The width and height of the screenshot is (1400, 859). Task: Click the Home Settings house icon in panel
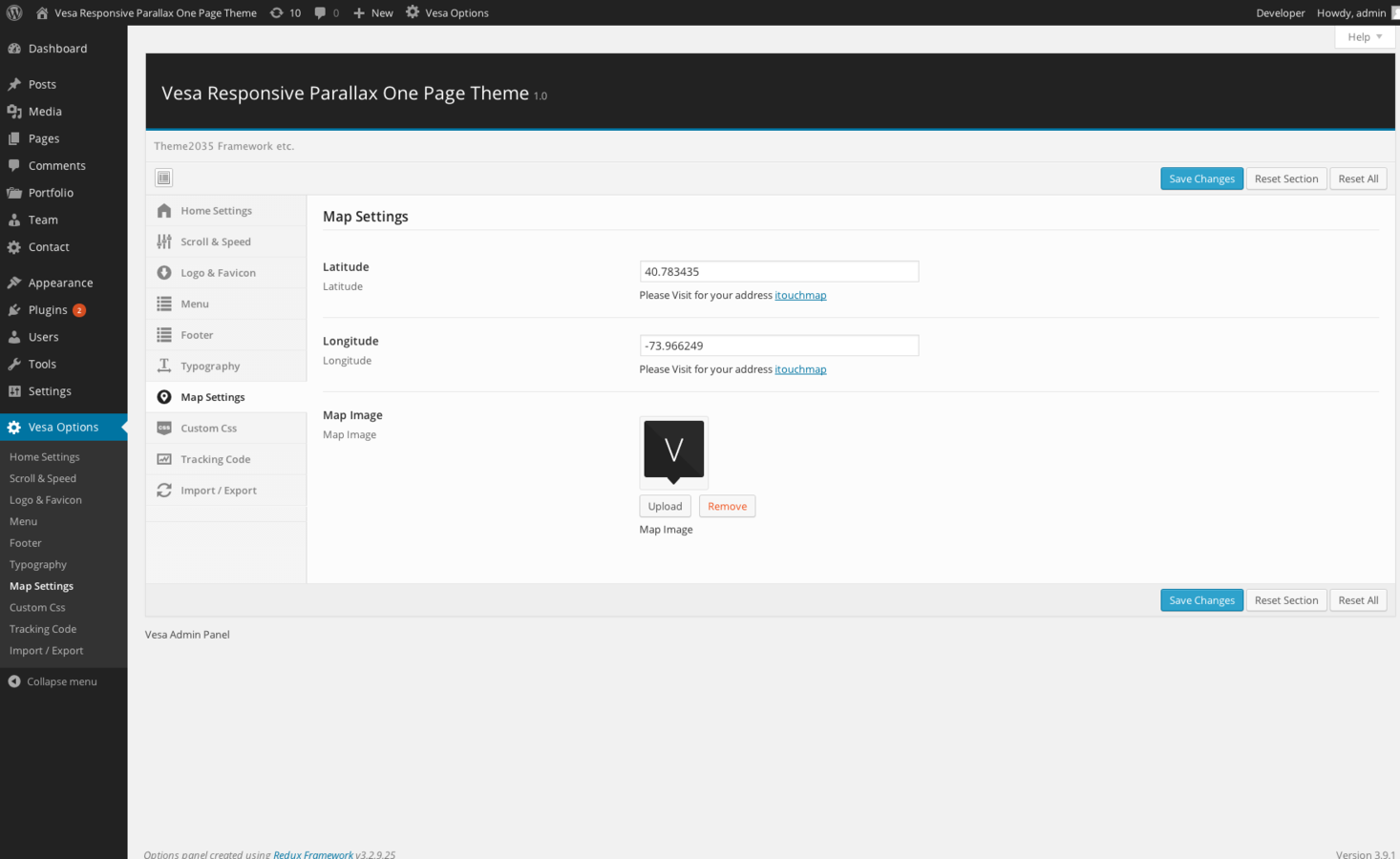[164, 211]
